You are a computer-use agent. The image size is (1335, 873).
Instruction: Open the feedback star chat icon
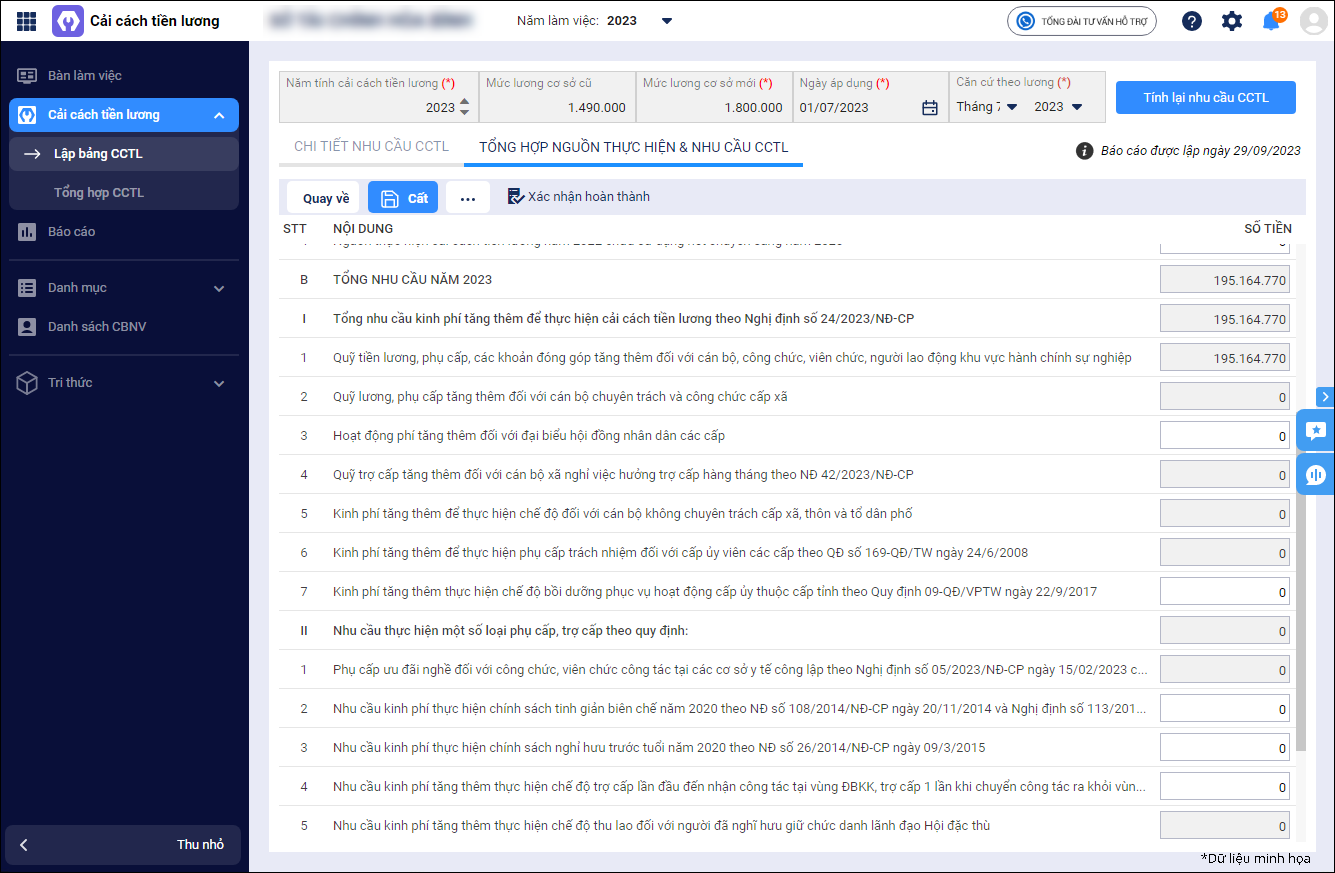coord(1316,430)
